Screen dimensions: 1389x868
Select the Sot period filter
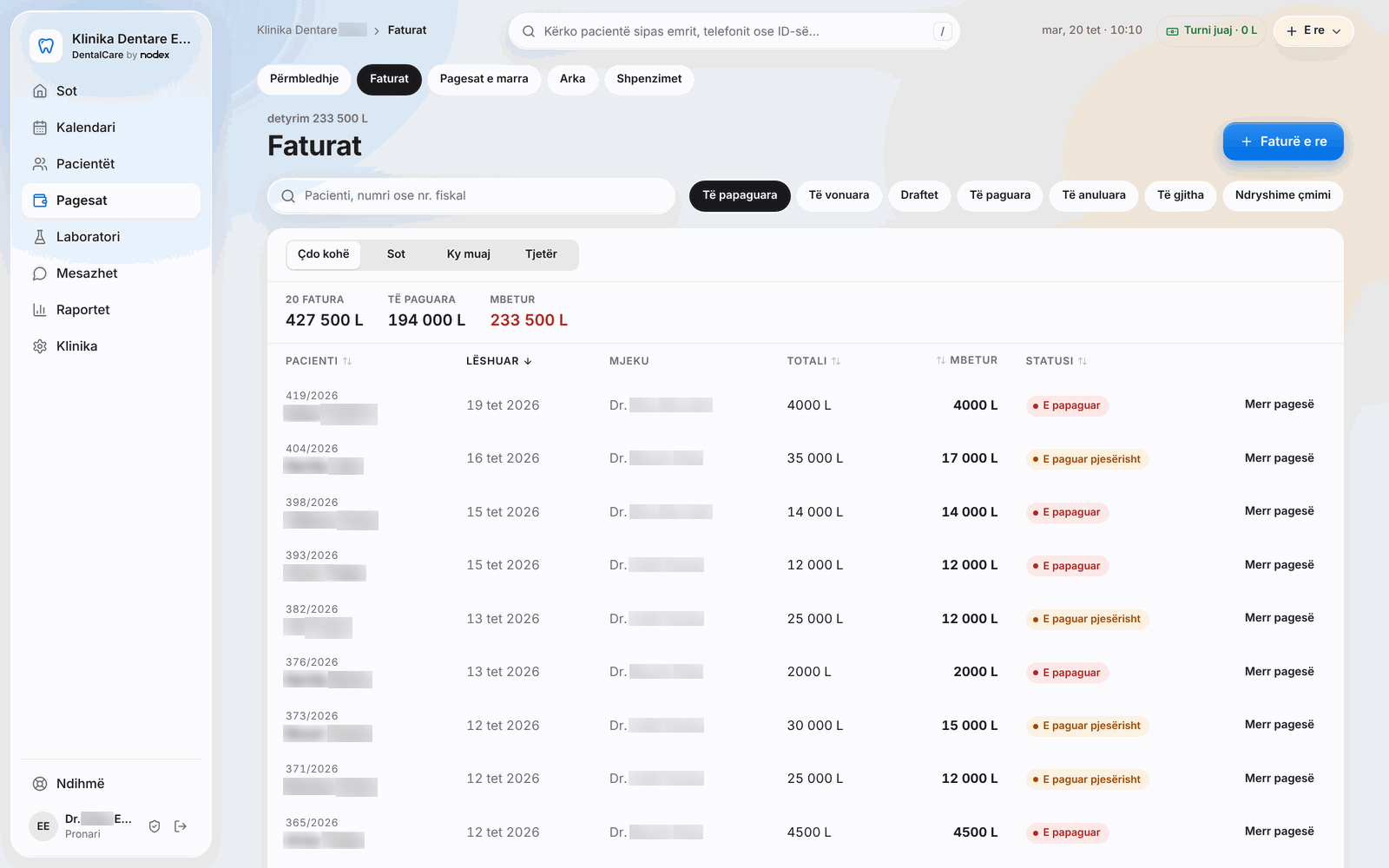pyautogui.click(x=396, y=254)
